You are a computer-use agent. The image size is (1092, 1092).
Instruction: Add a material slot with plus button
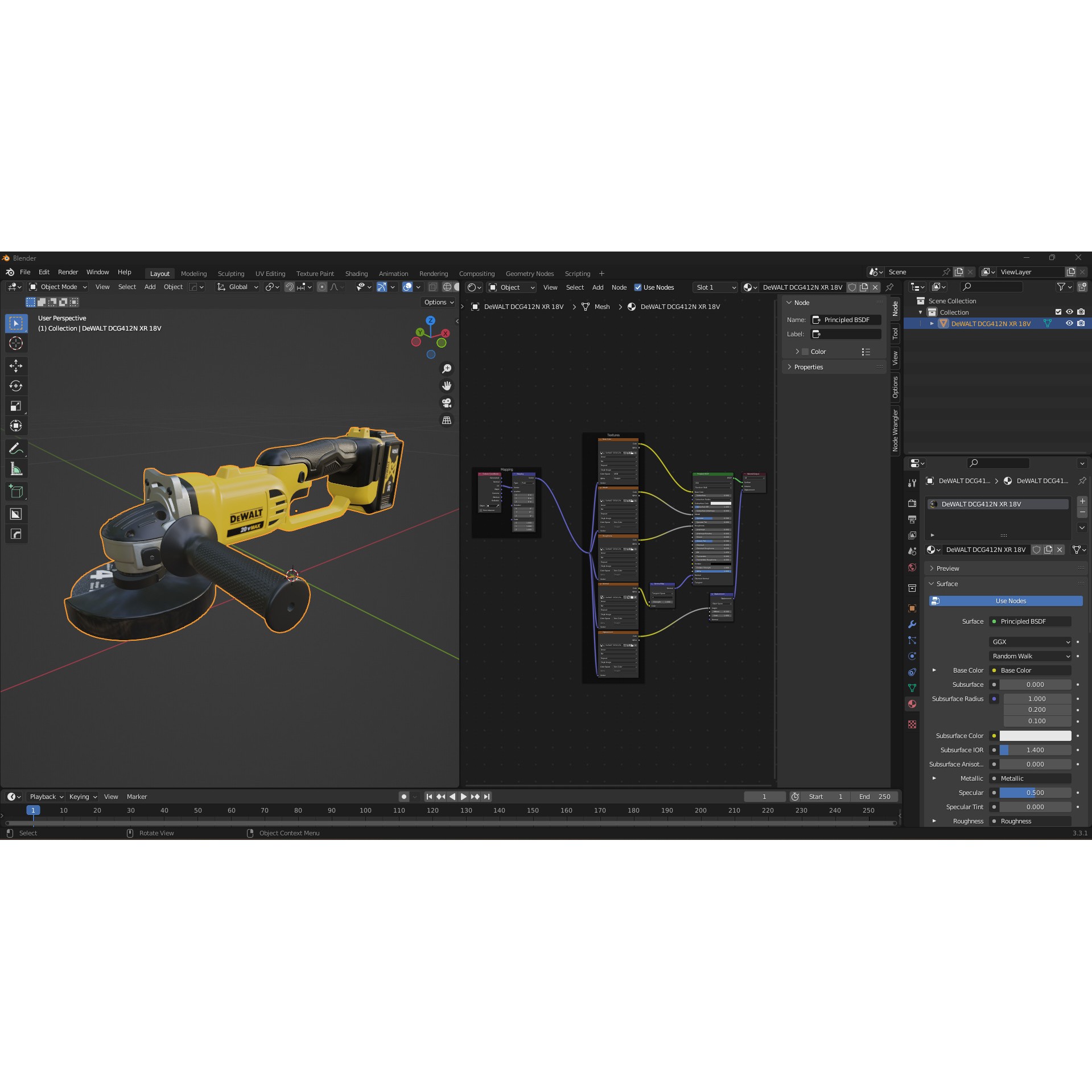click(1082, 501)
